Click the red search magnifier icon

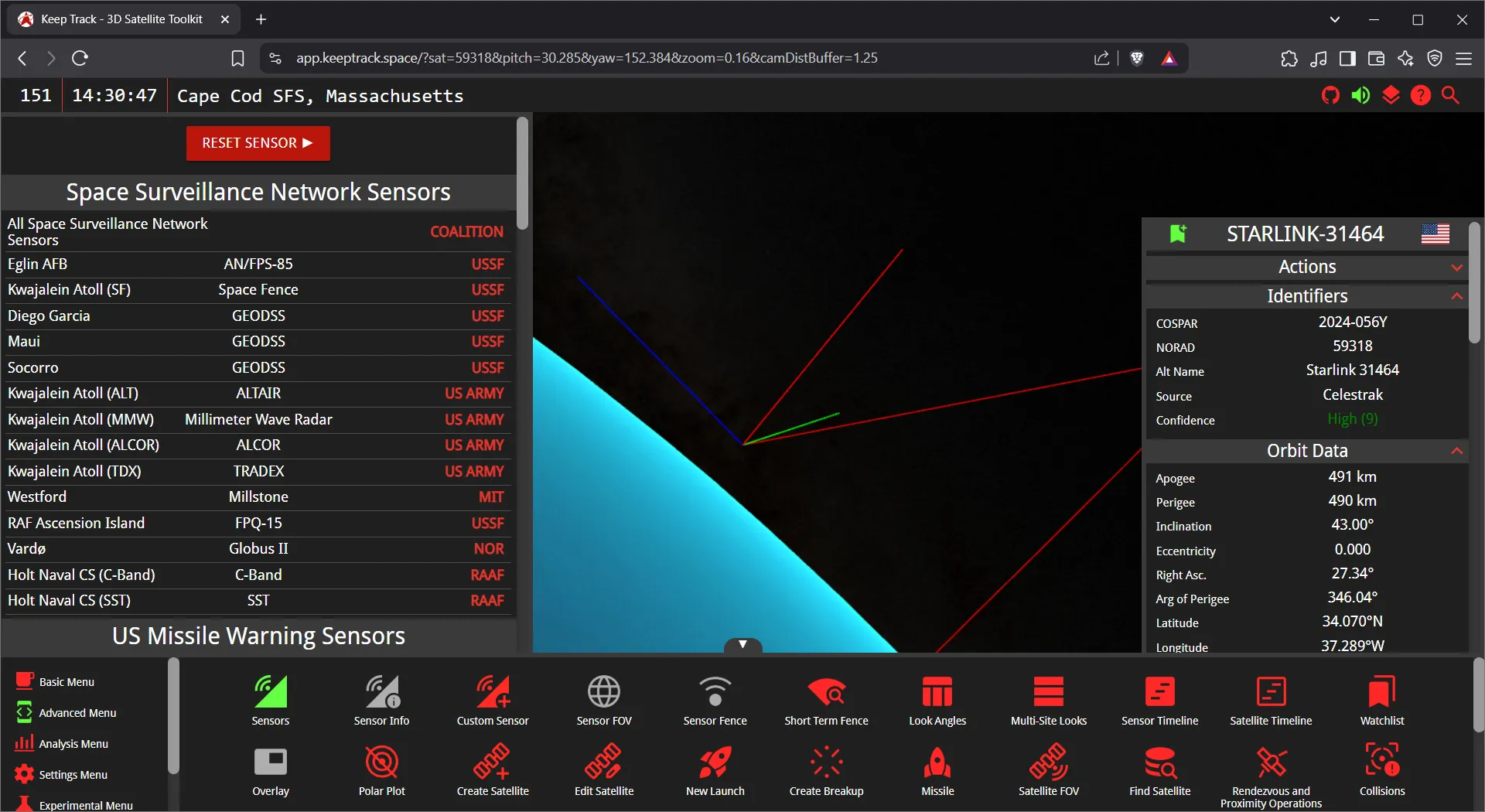(1450, 95)
